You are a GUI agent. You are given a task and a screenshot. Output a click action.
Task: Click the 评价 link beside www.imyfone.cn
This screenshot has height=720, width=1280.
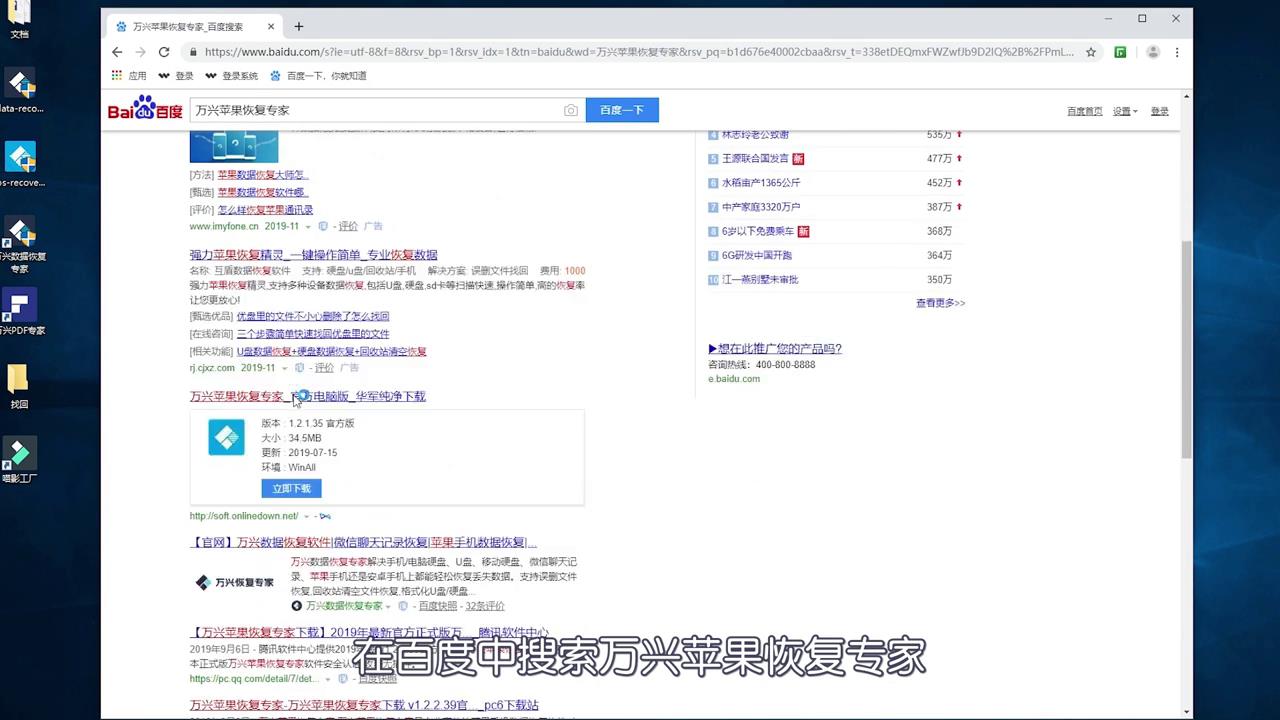(348, 227)
